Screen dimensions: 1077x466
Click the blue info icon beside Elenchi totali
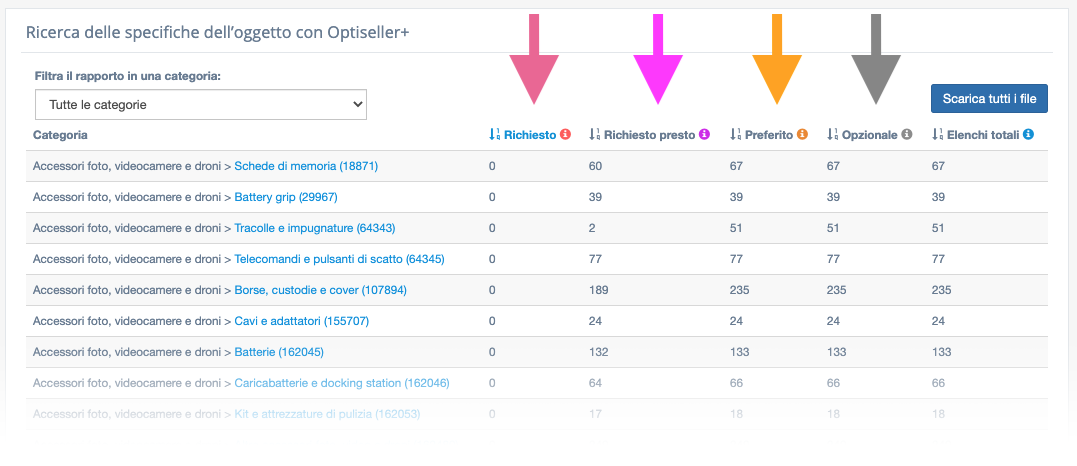1028,135
